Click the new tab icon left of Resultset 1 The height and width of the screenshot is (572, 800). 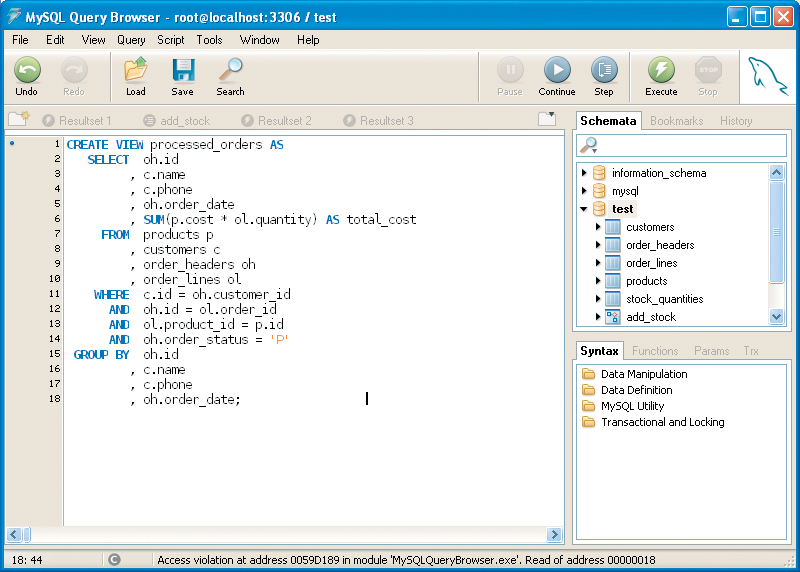(x=19, y=119)
